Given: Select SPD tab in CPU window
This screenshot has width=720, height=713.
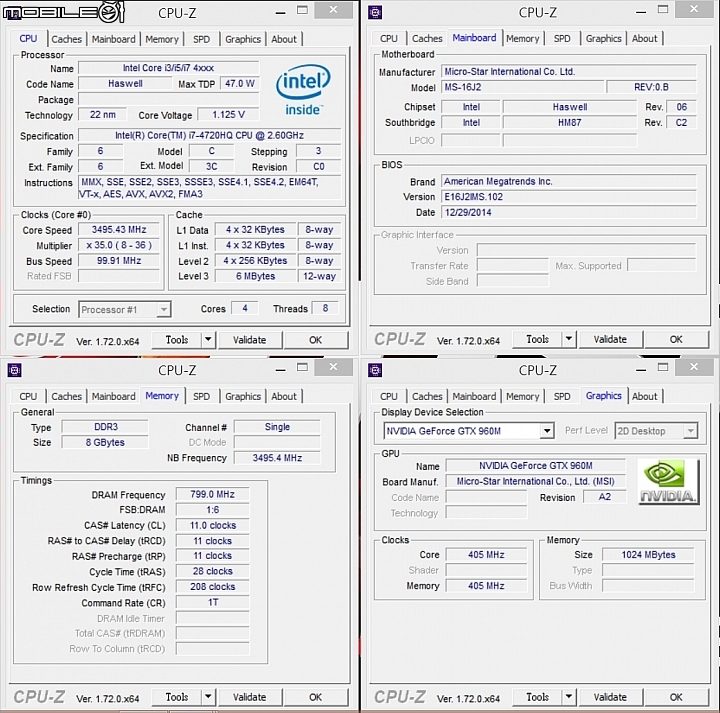Looking at the screenshot, I should pos(201,39).
